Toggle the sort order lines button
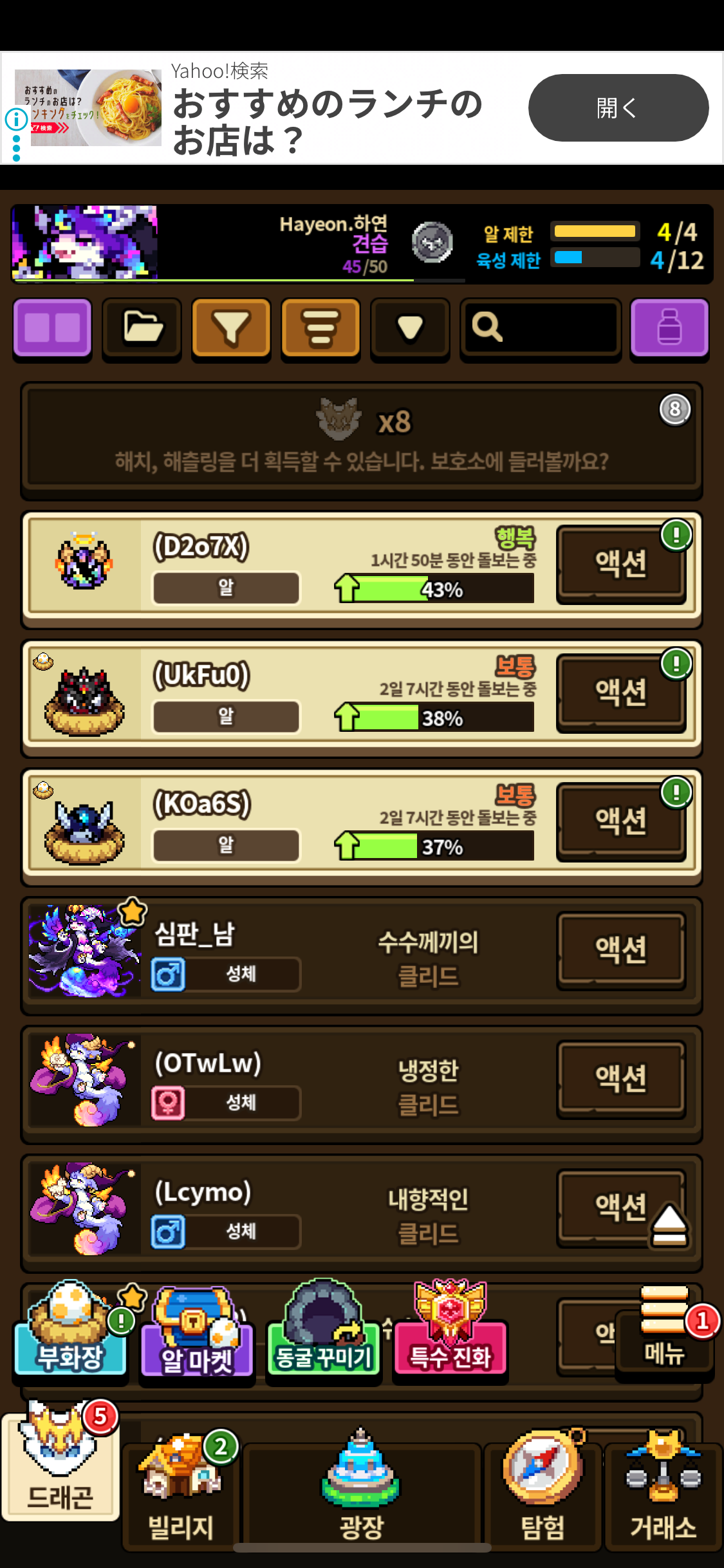 coord(320,328)
